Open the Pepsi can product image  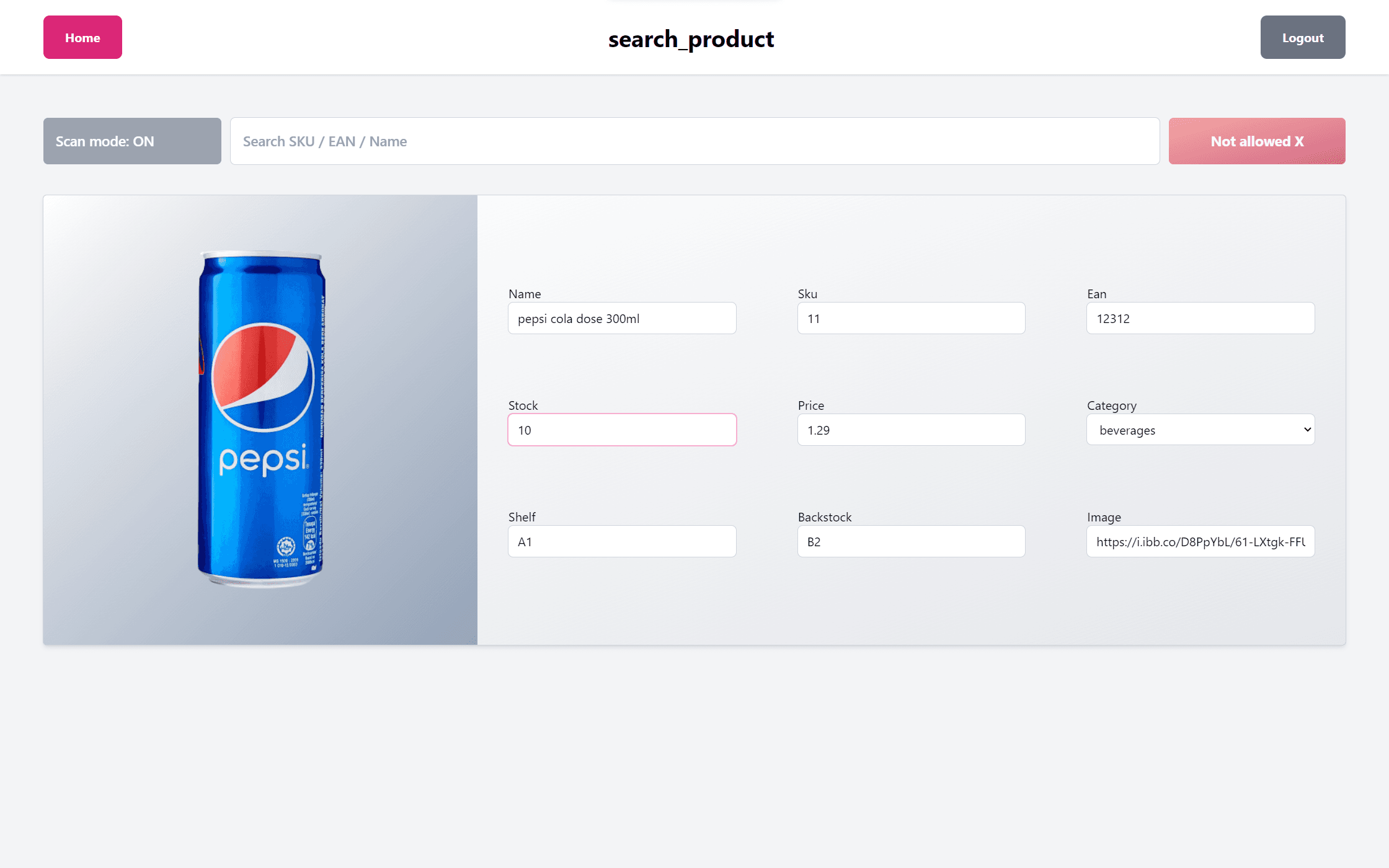[x=260, y=420]
